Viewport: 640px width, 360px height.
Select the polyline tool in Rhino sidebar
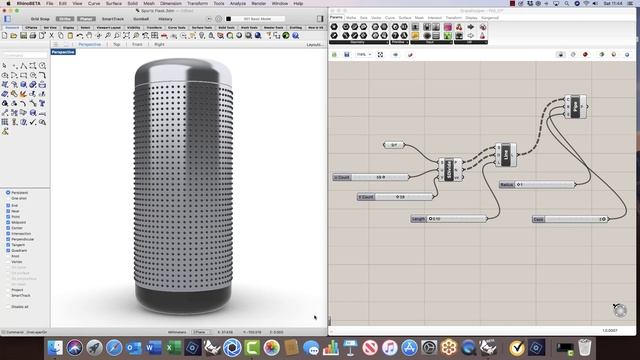click(24, 66)
